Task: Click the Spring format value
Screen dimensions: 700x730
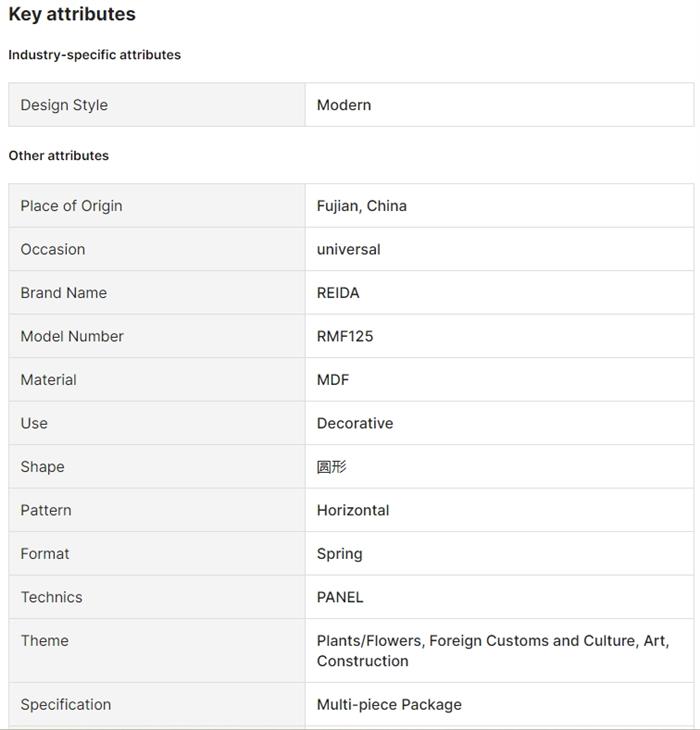Action: tap(340, 554)
